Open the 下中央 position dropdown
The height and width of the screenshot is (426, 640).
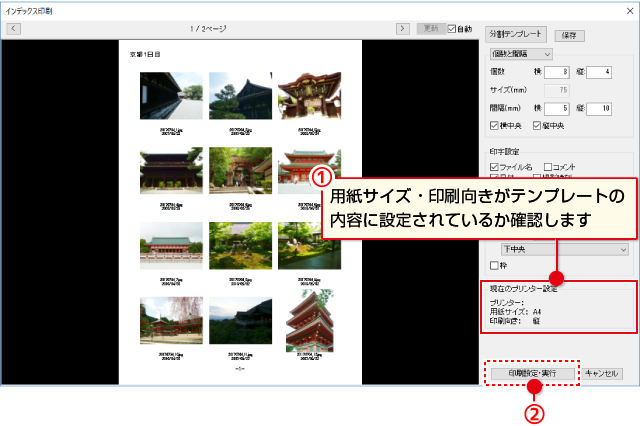tap(565, 248)
